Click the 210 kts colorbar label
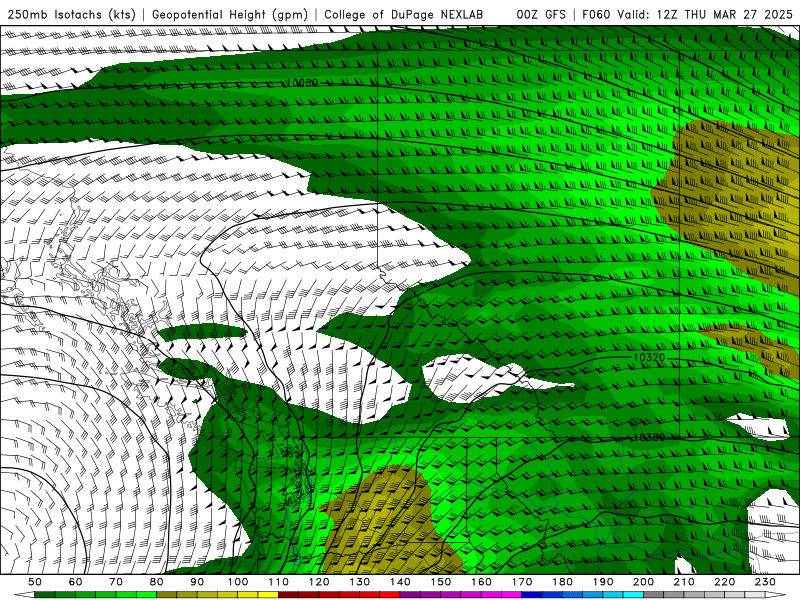Screen dimensions: 800x600 coord(684,582)
